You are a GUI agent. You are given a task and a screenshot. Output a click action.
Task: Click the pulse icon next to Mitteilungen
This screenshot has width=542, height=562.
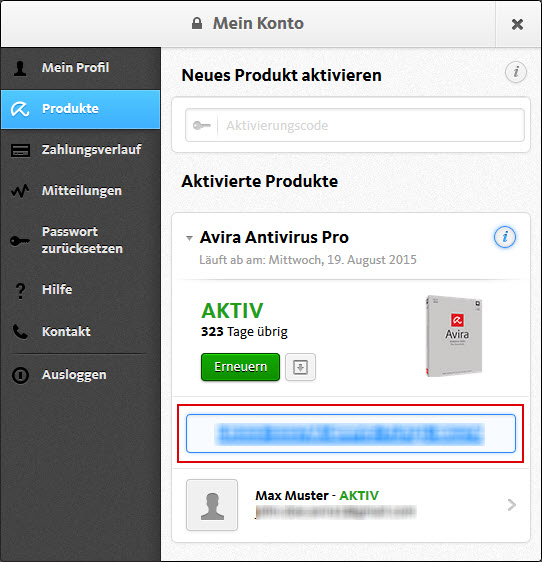pos(20,191)
